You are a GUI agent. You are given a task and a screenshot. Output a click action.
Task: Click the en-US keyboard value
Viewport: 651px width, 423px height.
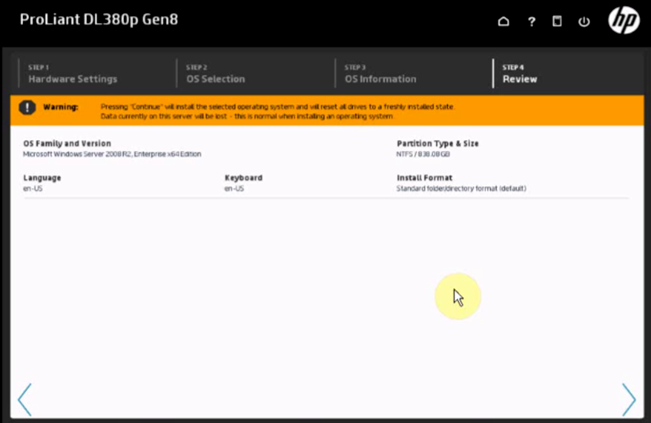tap(234, 188)
